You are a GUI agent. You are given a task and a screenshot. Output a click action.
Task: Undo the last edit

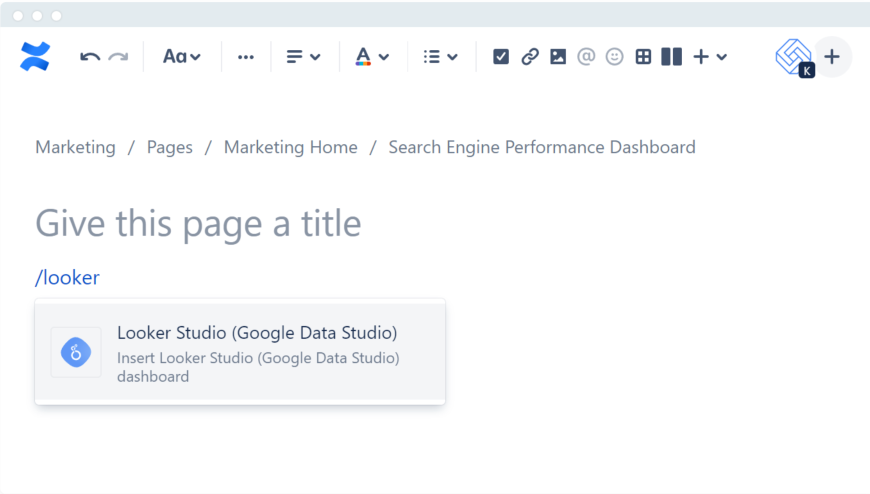pyautogui.click(x=90, y=57)
